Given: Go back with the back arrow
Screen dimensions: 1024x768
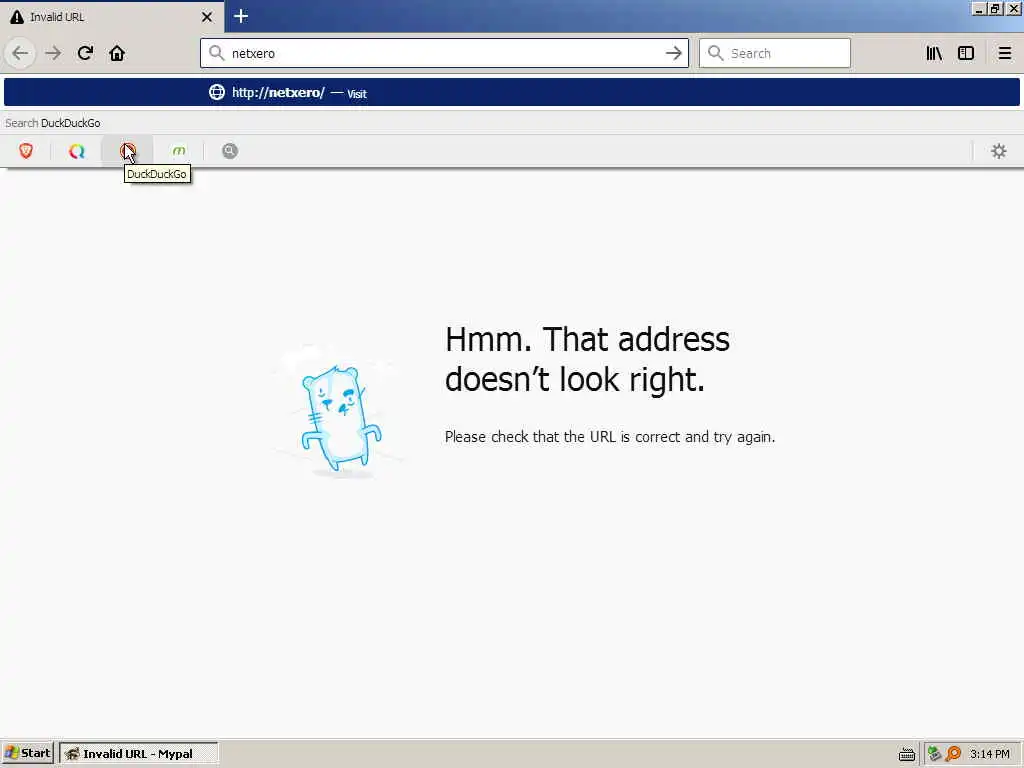Looking at the screenshot, I should [20, 53].
